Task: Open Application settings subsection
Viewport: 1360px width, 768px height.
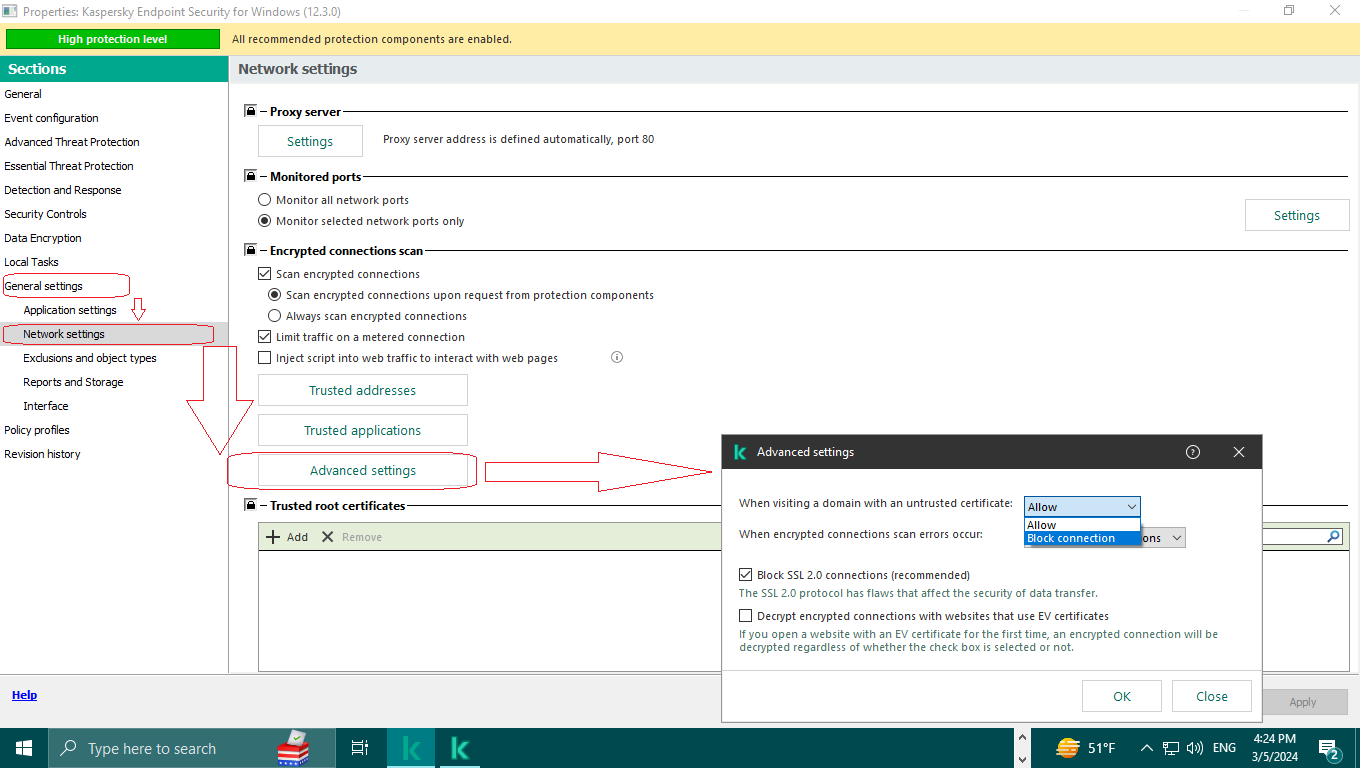Action: click(x=70, y=310)
